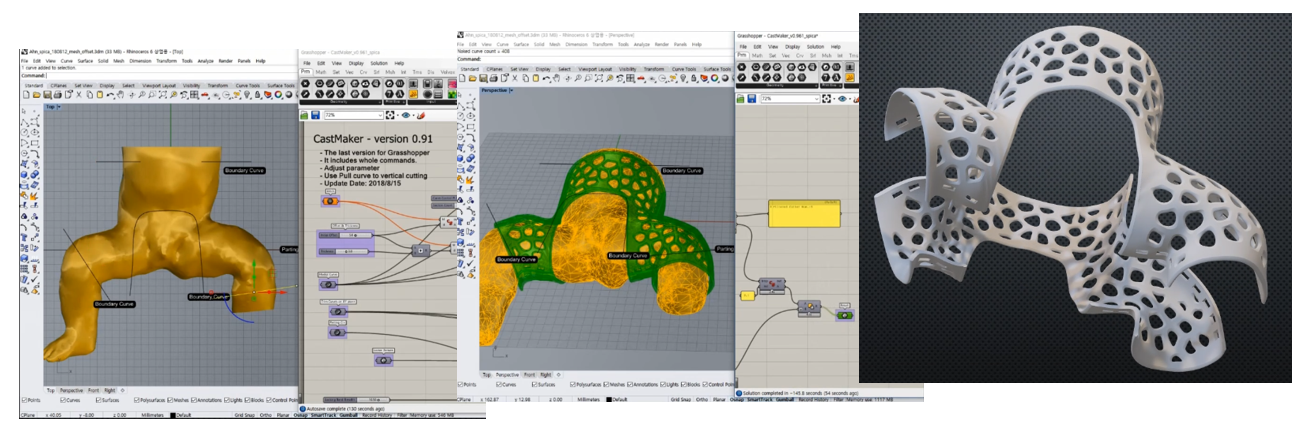Click Cut scissors icon in left Rhino toolbar
The height and width of the screenshot is (426, 1297).
[x=79, y=95]
